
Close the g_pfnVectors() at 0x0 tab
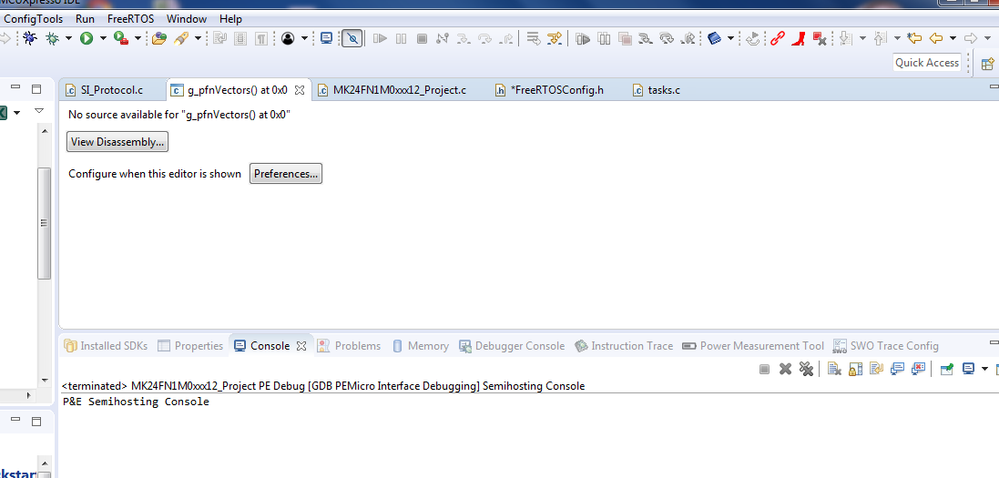coord(299,90)
